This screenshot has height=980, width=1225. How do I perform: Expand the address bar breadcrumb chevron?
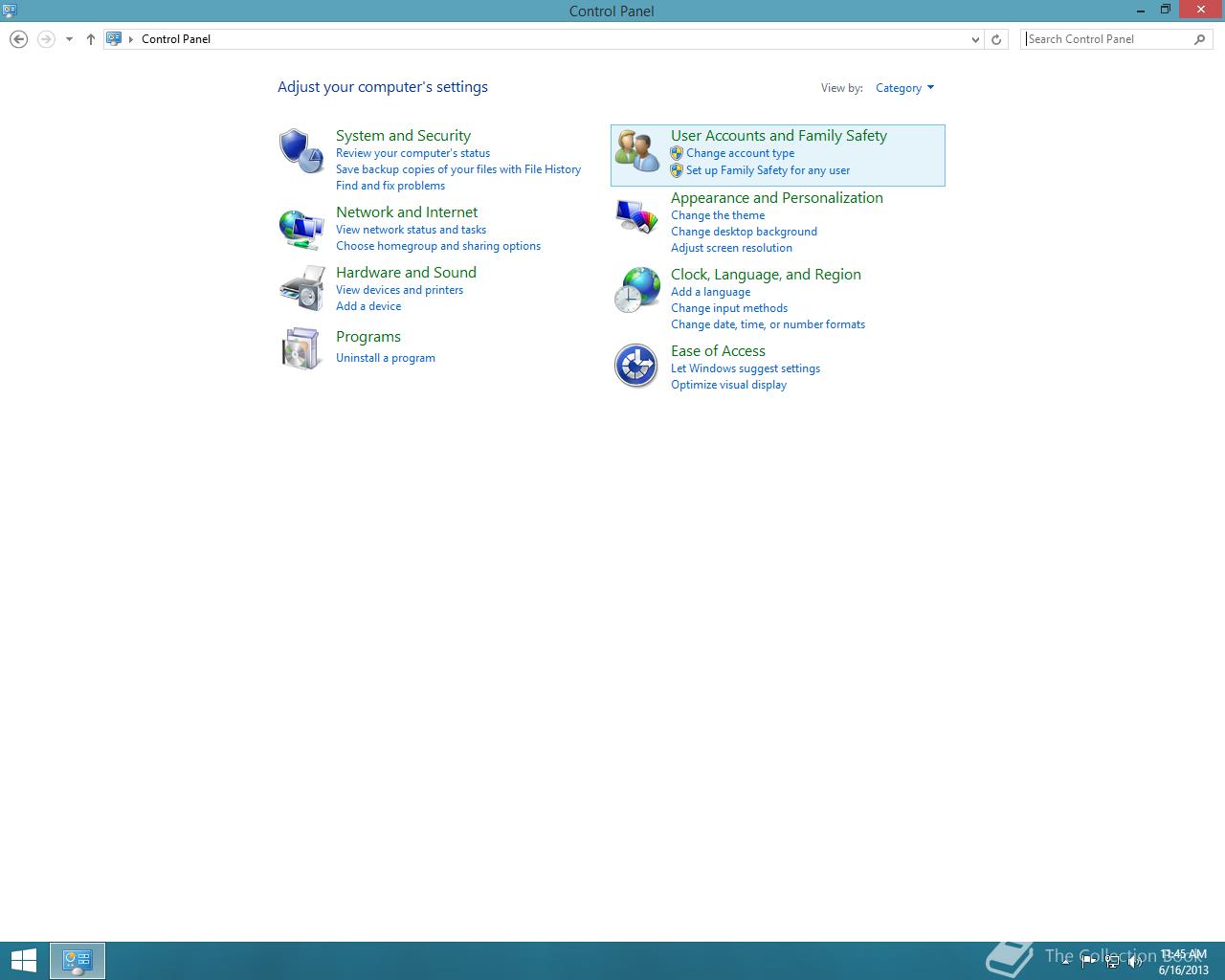point(131,39)
